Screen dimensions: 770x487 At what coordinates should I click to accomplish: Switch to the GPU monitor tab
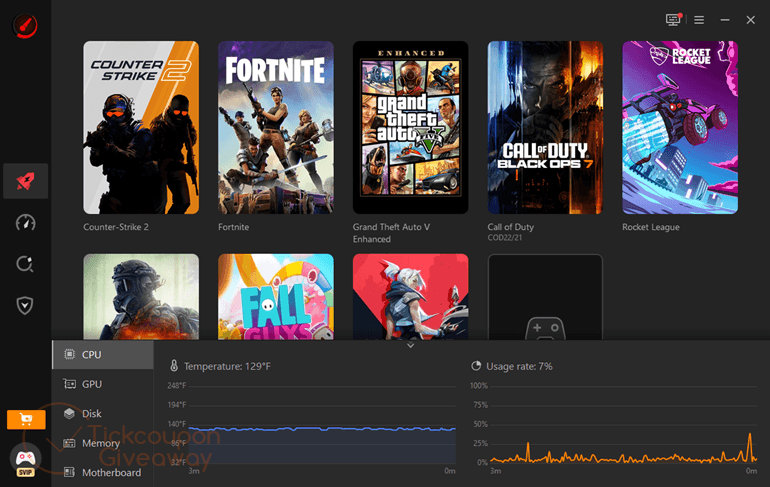[103, 384]
